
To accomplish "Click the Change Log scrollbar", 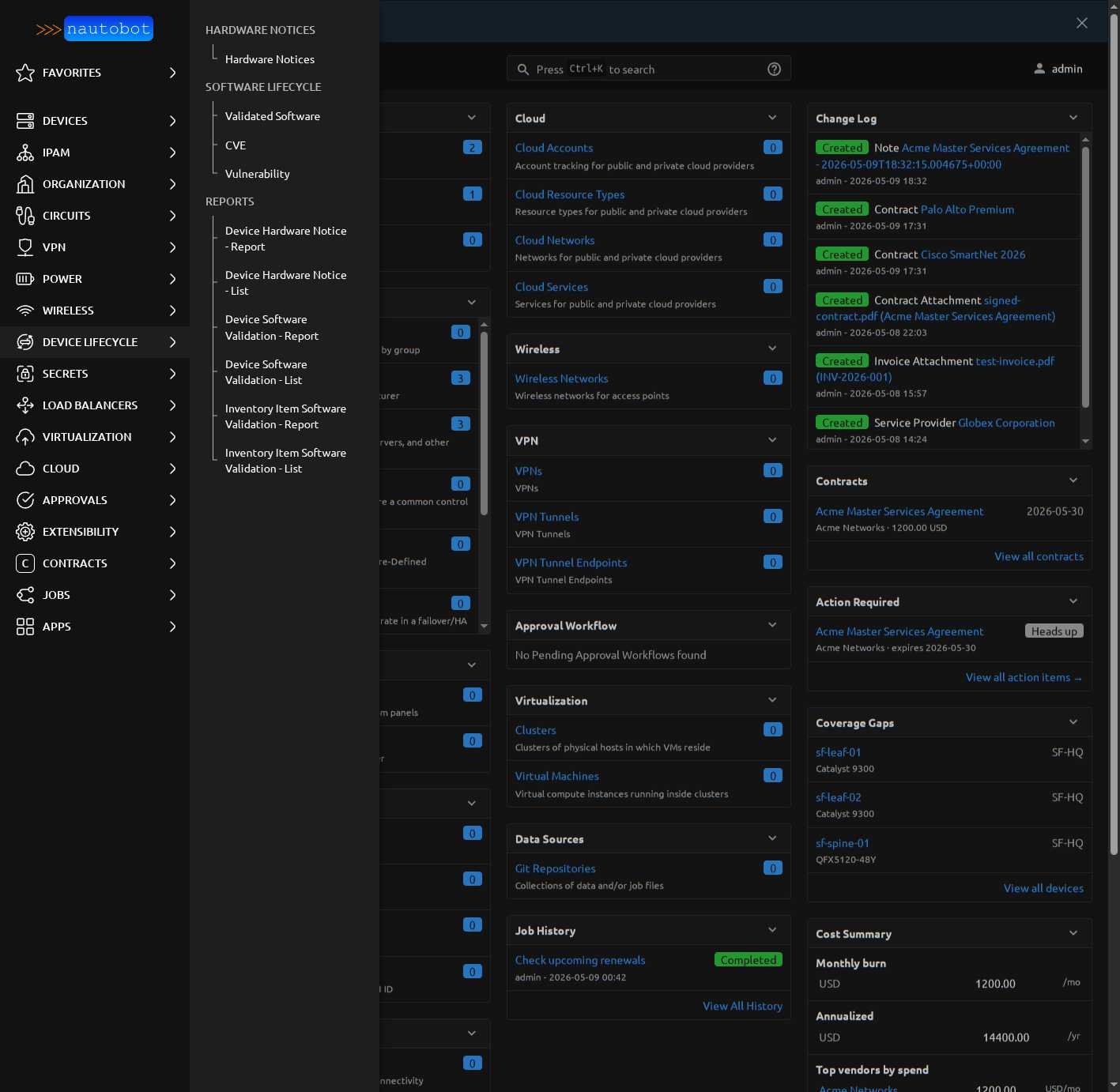I will 1086,277.
